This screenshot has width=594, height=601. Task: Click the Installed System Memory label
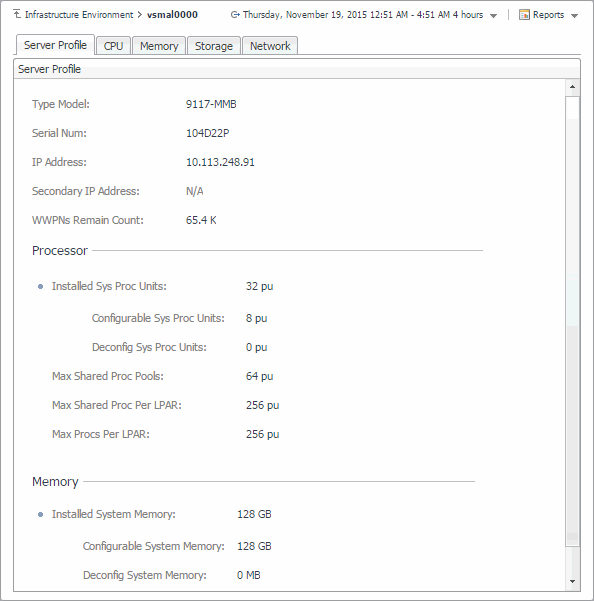[114, 514]
